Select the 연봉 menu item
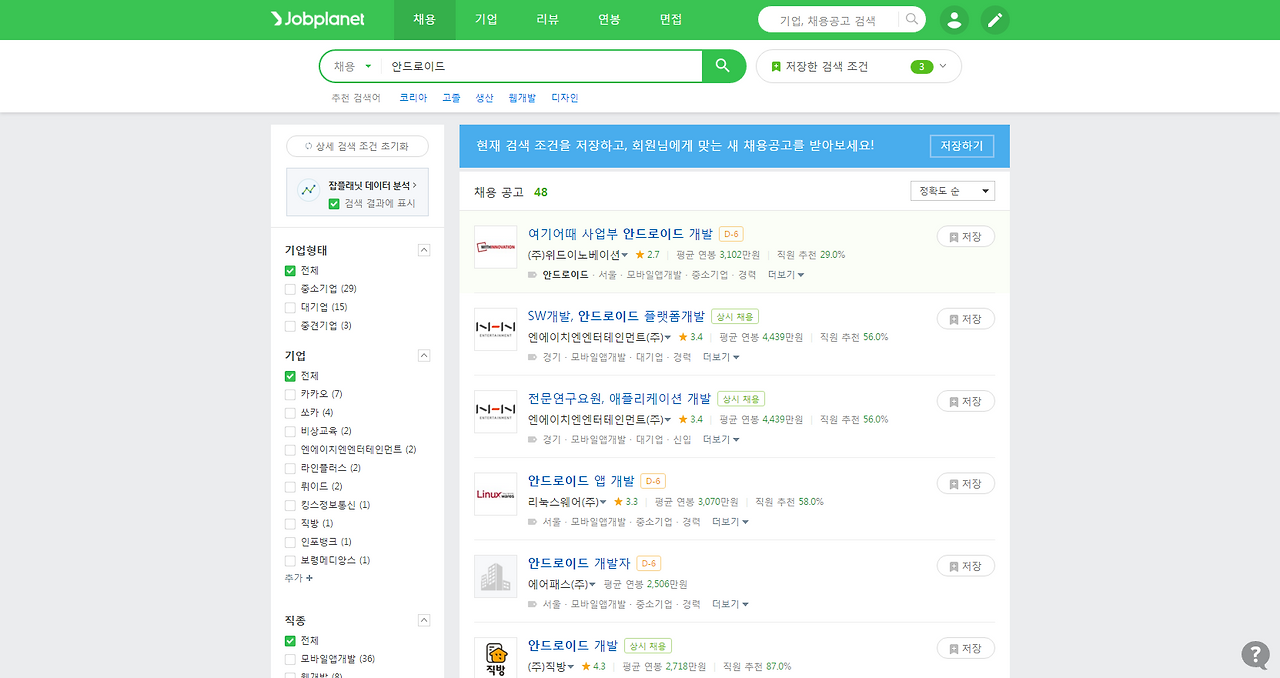The image size is (1280, 678). pos(608,19)
